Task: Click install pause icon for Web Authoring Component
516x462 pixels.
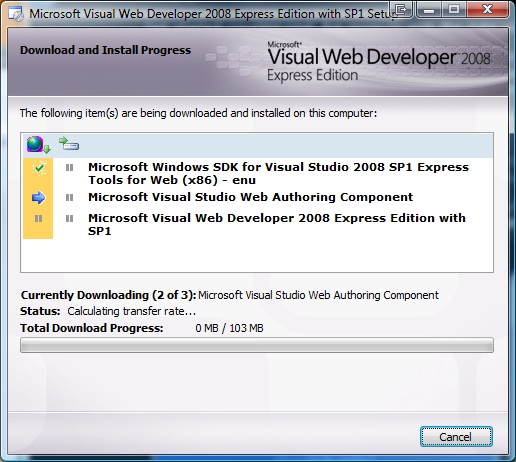Action: click(x=69, y=198)
